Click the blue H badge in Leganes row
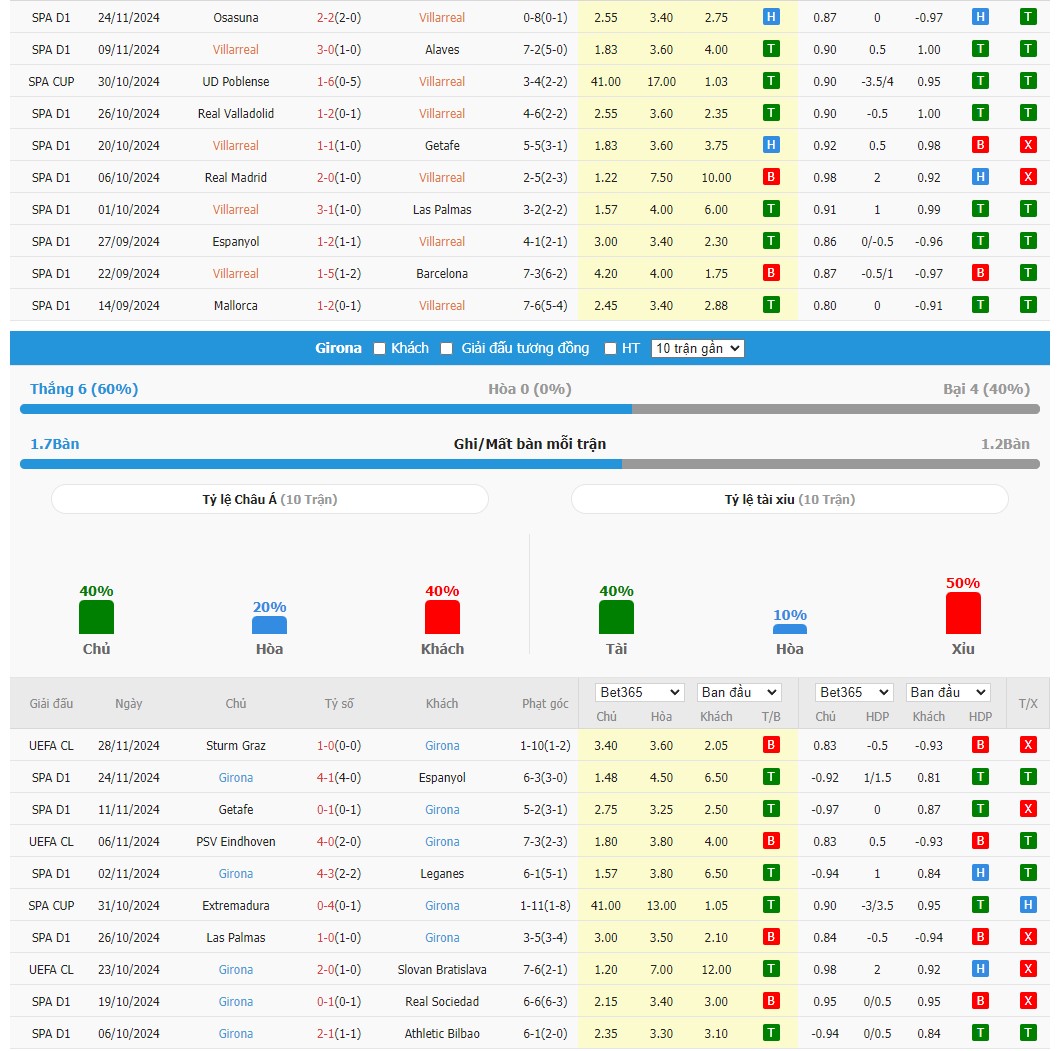The image size is (1059, 1051). pos(980,873)
